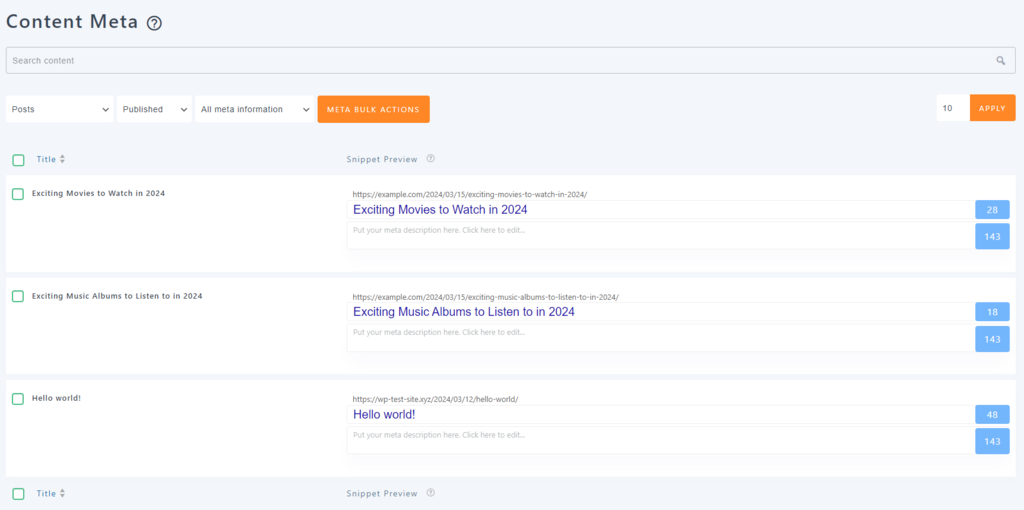The height and width of the screenshot is (510, 1024).
Task: Edit meta description for Exciting Movies post
Action: [660, 235]
